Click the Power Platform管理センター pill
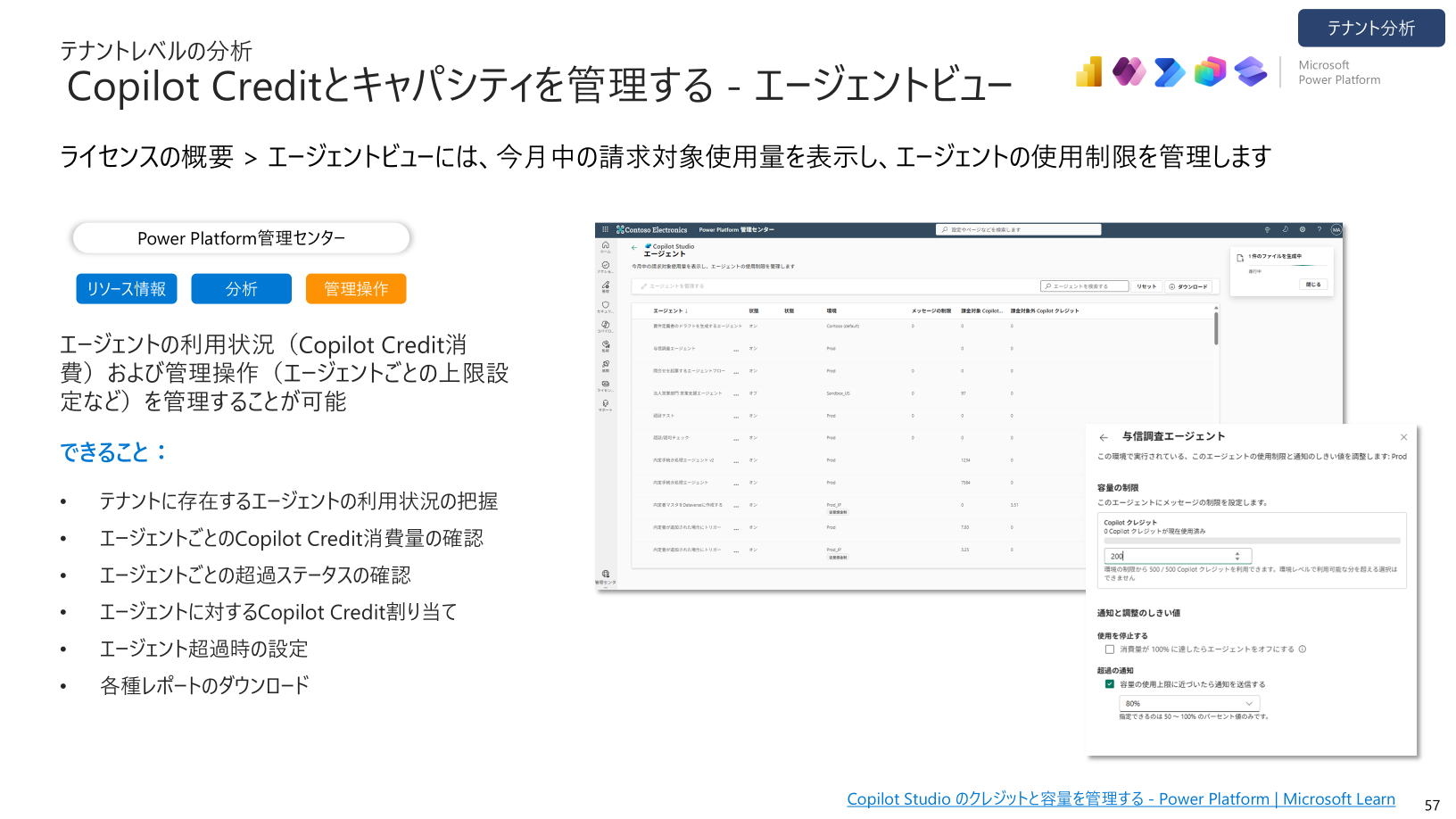1456x819 pixels. 241,238
